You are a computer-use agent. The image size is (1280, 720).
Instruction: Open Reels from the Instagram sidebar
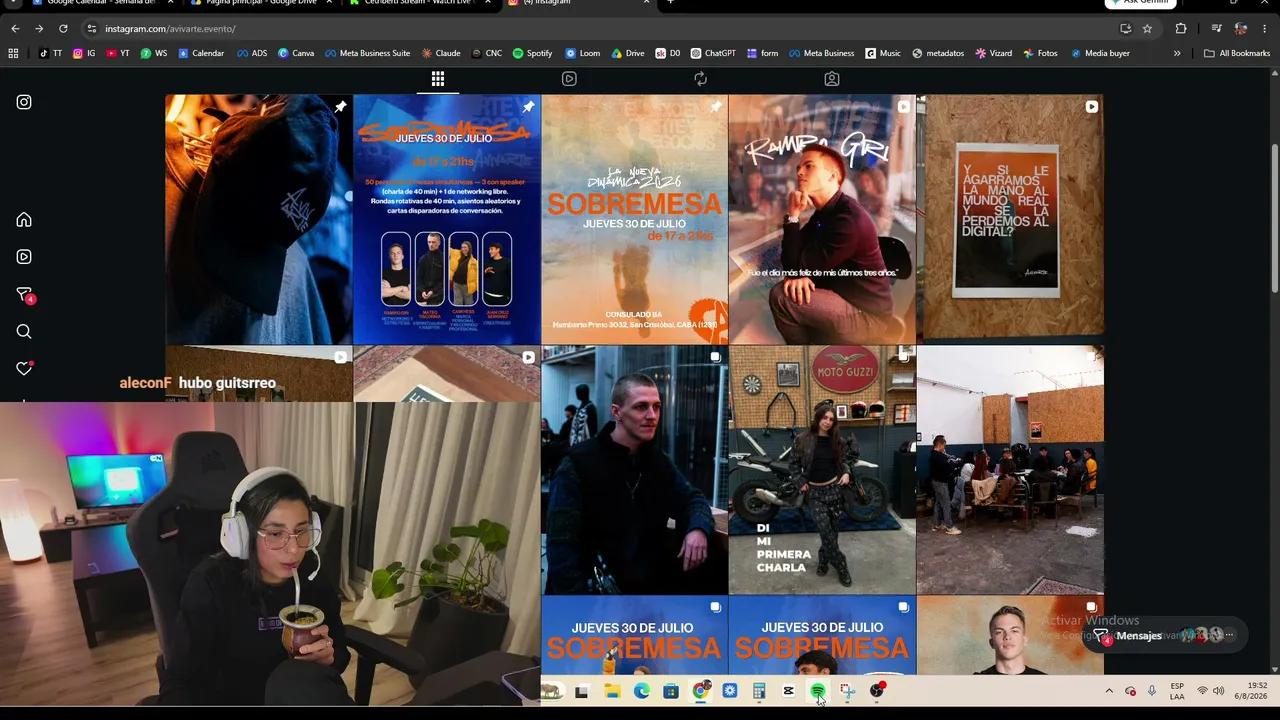tap(24, 257)
